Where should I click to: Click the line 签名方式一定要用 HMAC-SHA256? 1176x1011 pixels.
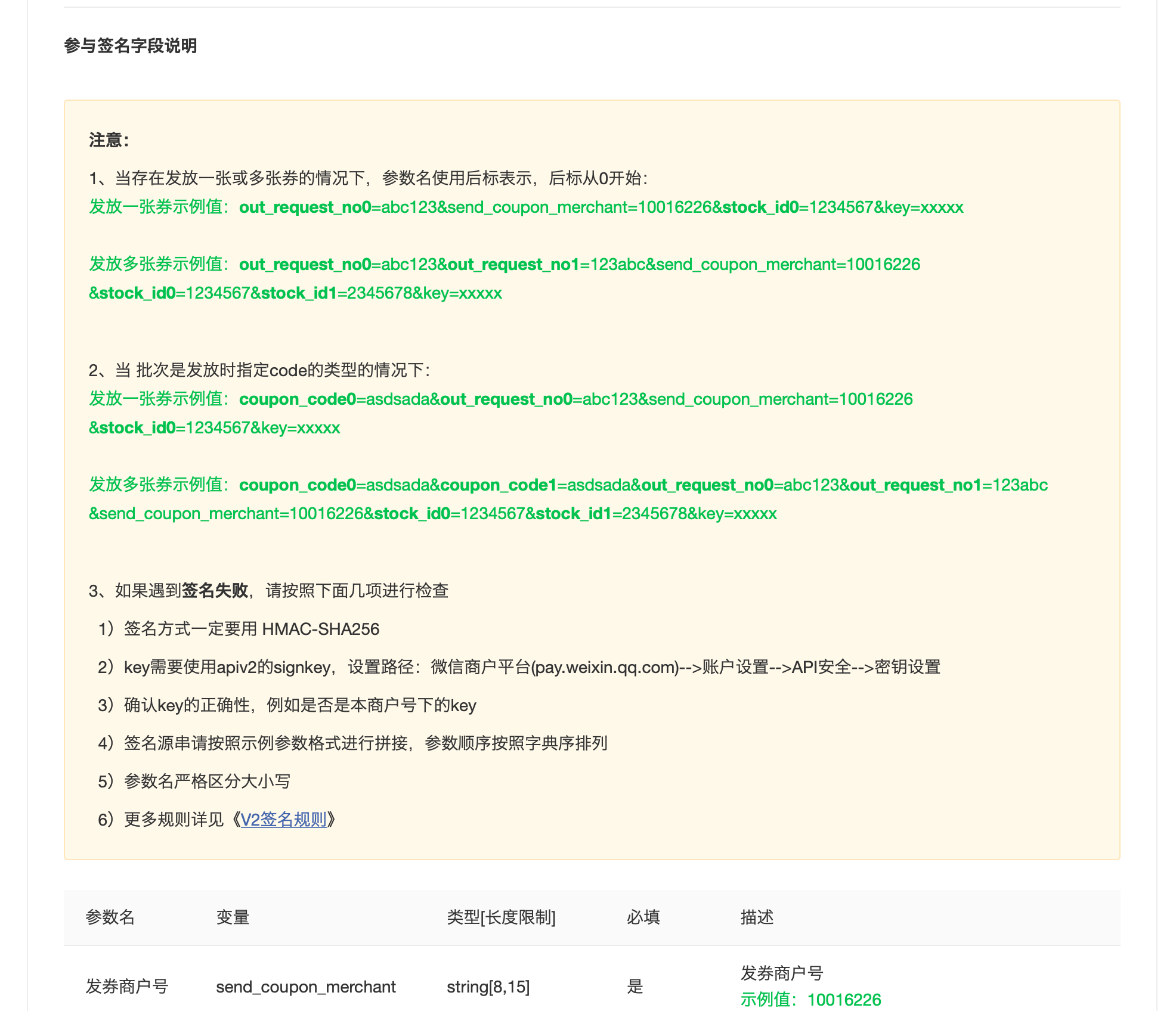(239, 629)
